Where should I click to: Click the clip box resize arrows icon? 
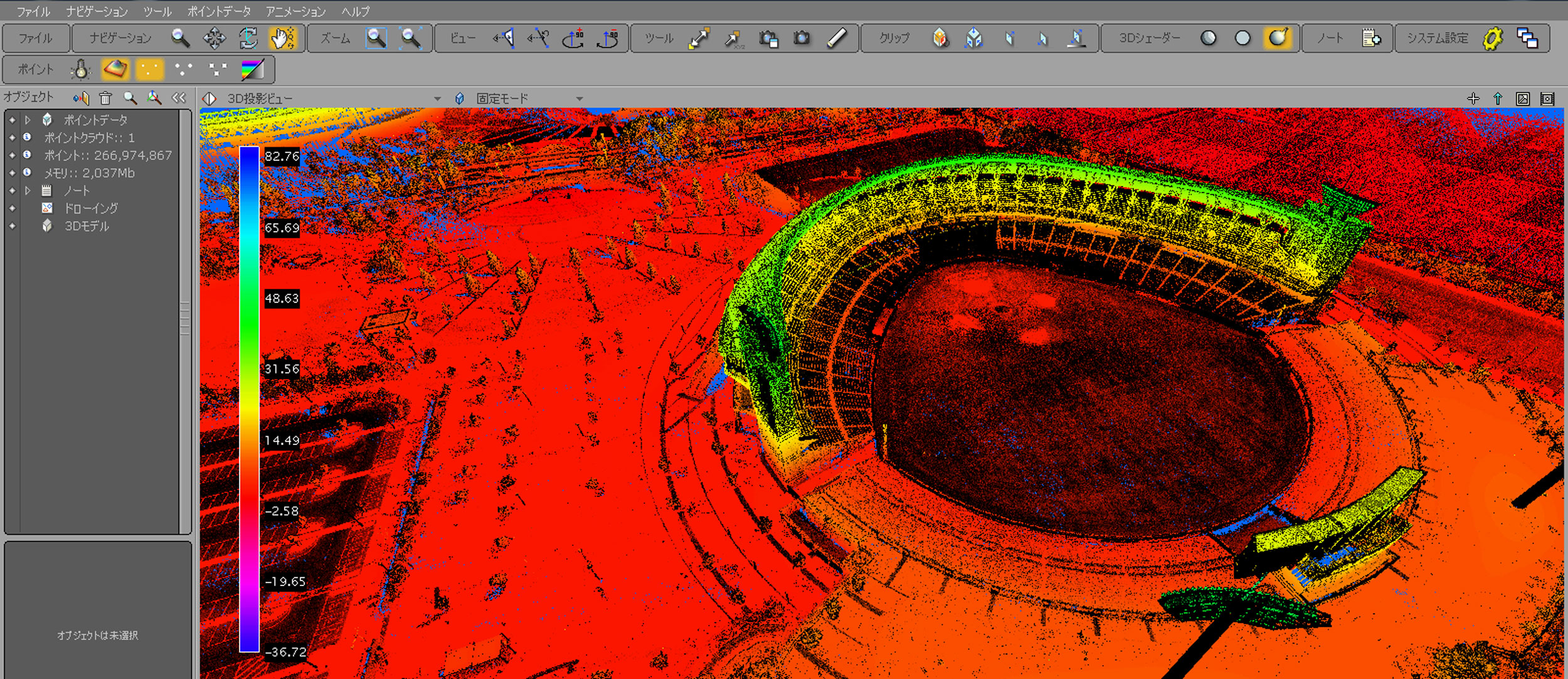tap(974, 38)
